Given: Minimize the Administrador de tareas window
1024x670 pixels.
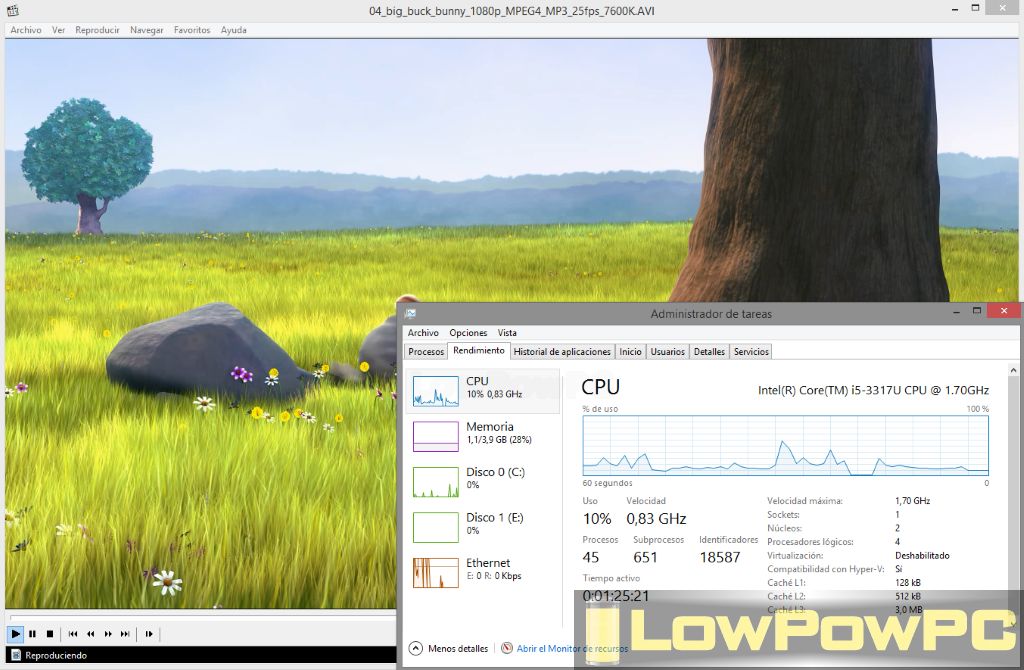Looking at the screenshot, I should [957, 313].
